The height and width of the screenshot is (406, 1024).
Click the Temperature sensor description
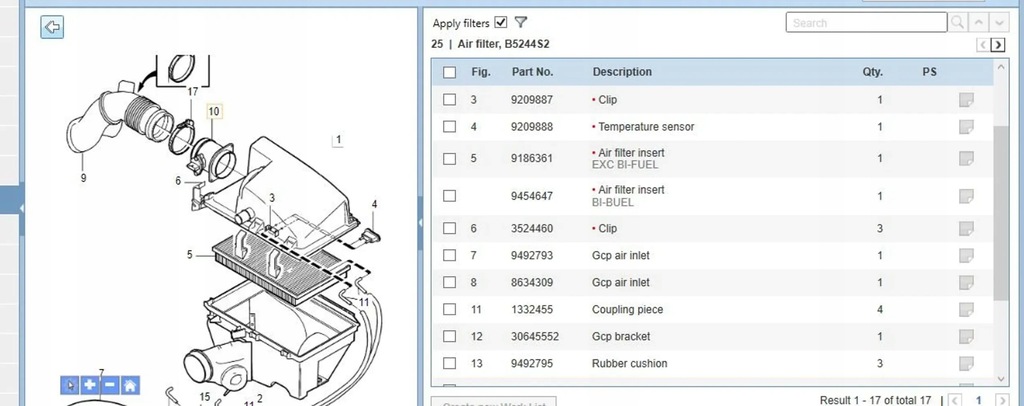646,127
